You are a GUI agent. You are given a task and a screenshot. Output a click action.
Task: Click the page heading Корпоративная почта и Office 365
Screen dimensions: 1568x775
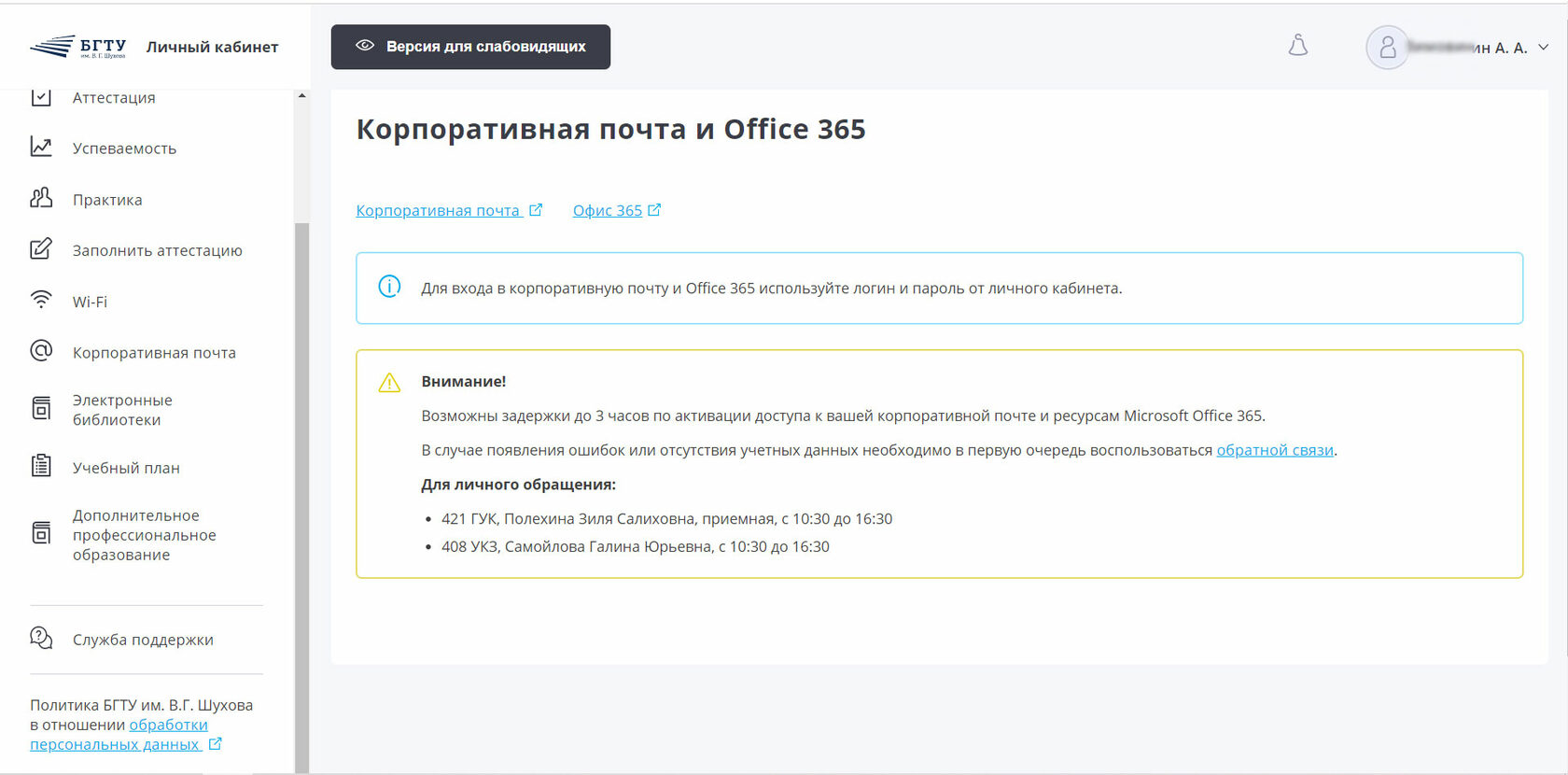click(611, 129)
